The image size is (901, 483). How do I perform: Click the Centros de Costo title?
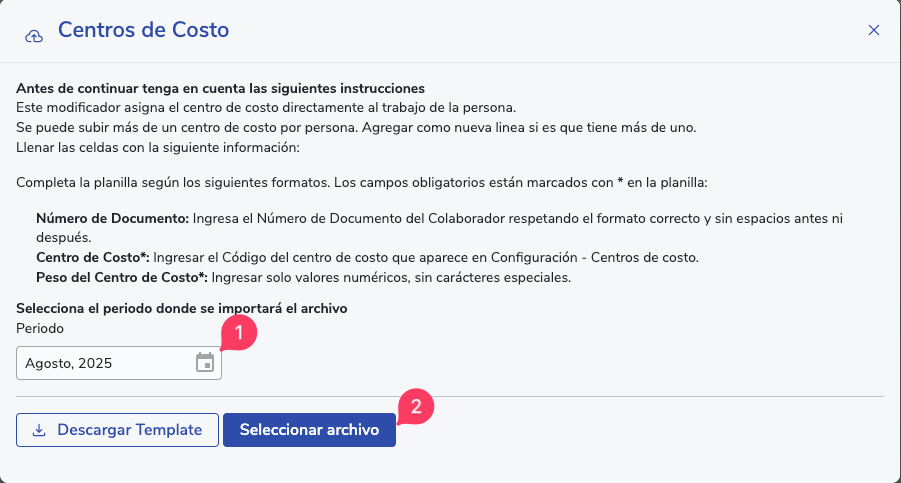pyautogui.click(x=143, y=30)
